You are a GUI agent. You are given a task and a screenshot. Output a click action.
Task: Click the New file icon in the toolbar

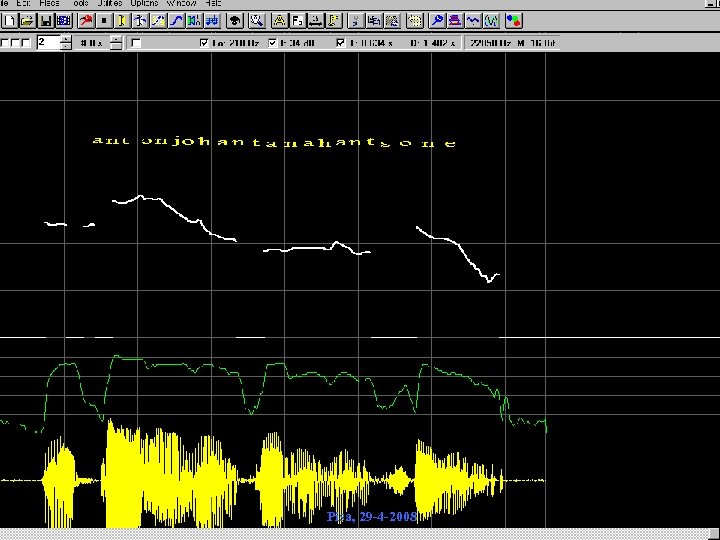click(10, 21)
